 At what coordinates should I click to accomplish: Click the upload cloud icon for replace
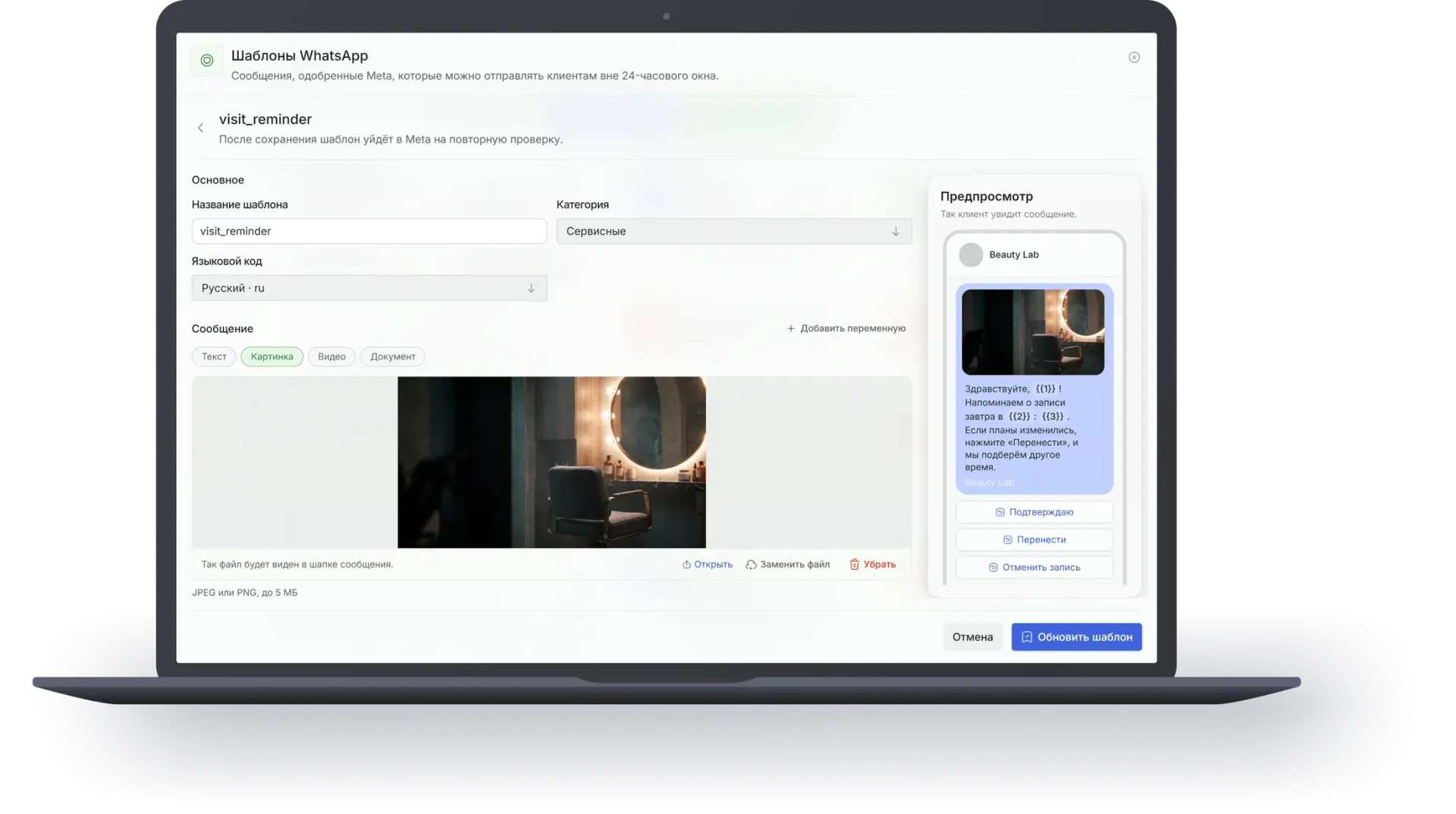tap(751, 565)
